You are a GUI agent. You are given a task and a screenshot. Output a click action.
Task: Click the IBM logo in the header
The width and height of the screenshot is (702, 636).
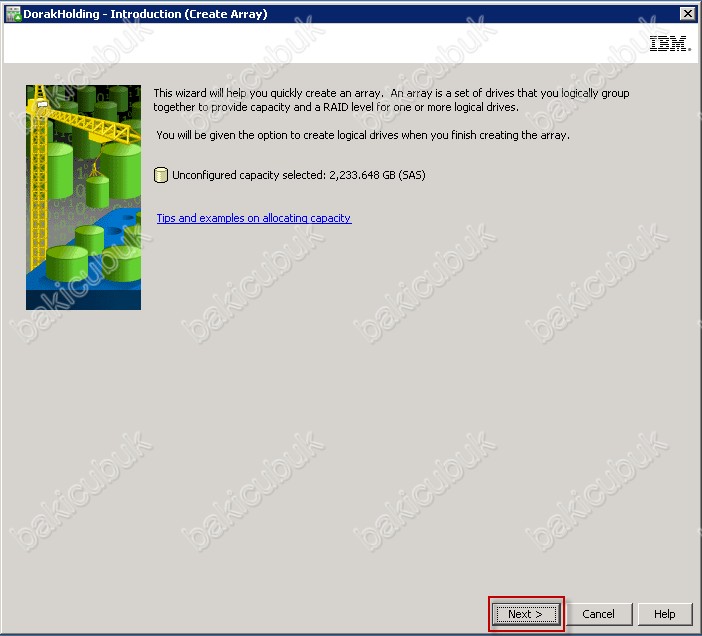click(x=669, y=44)
